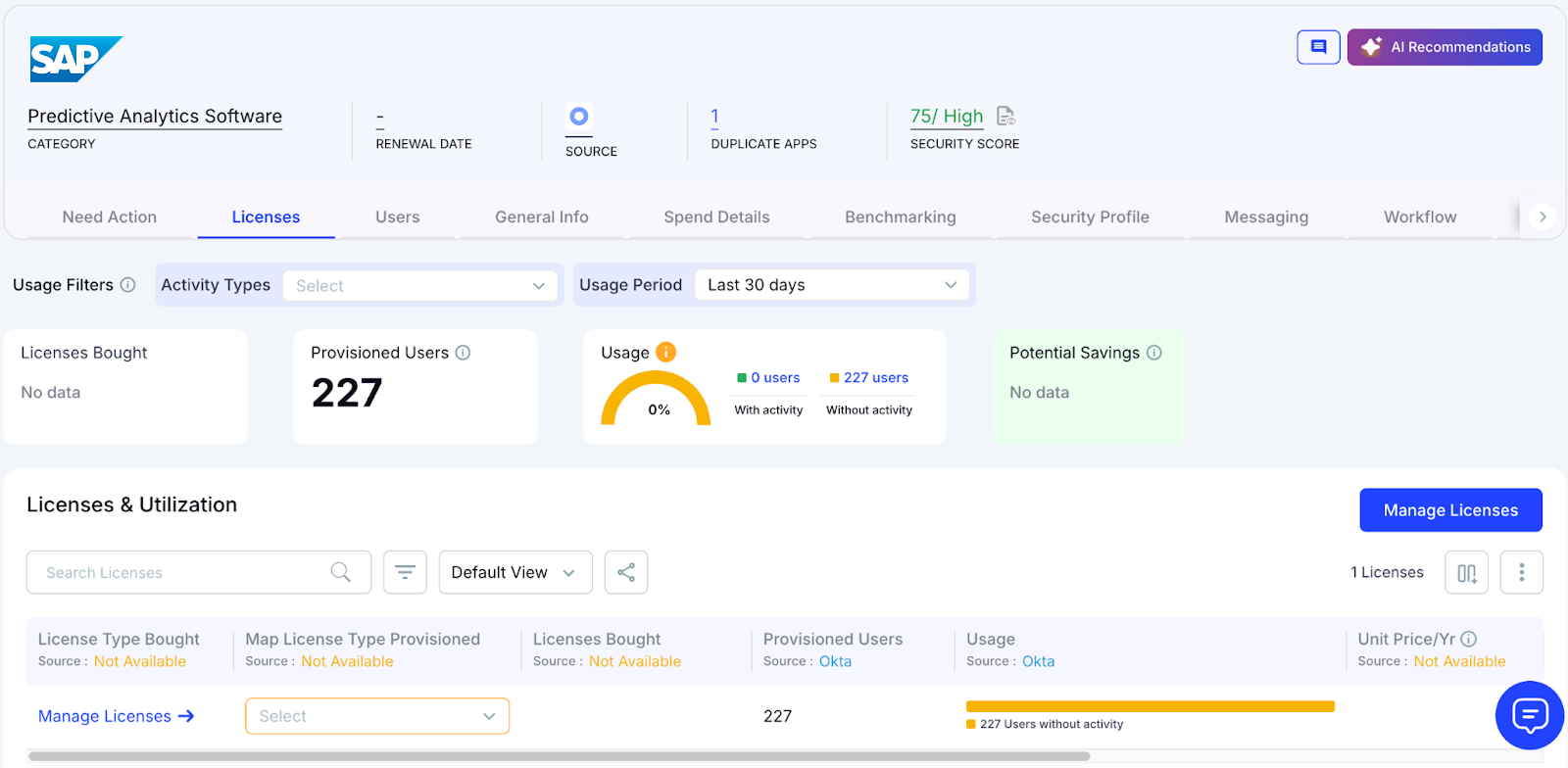Open the Workflow tab

point(1420,217)
